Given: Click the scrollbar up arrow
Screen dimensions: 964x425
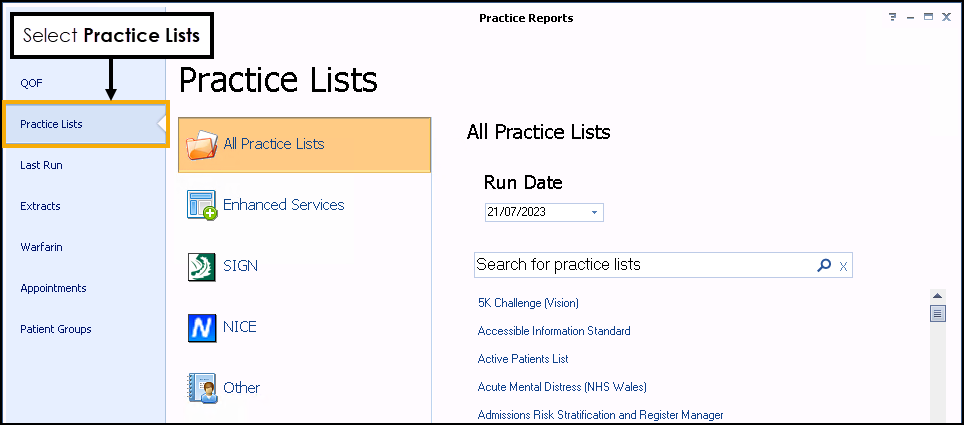Looking at the screenshot, I should coord(938,296).
